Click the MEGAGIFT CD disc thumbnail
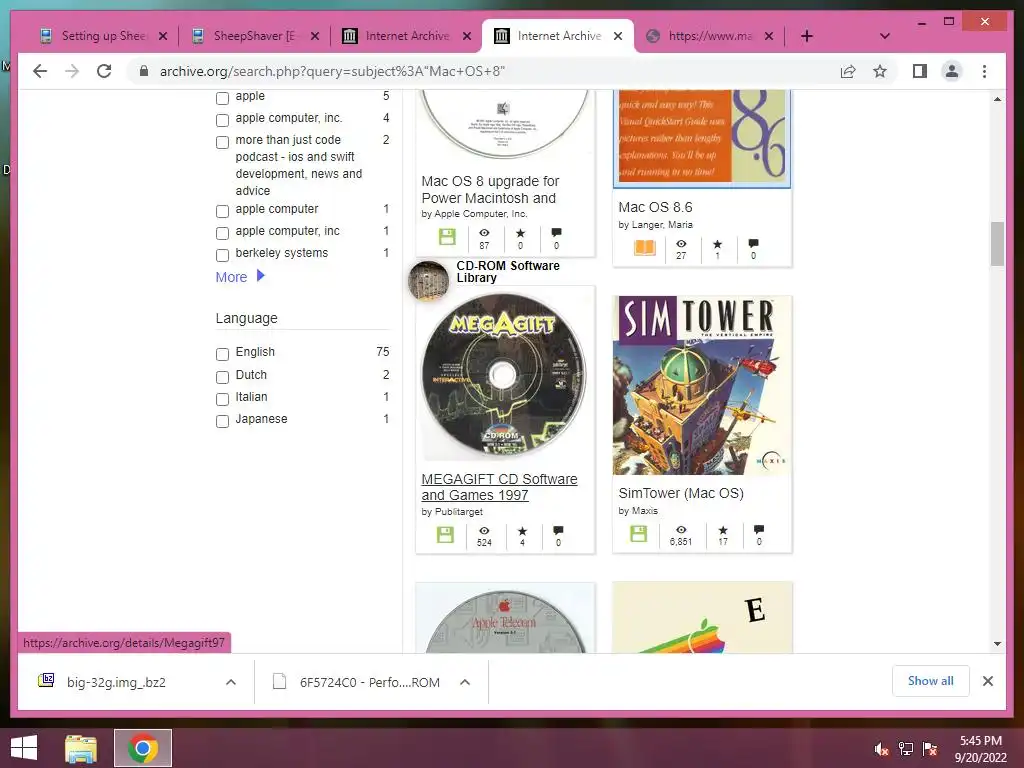 (504, 375)
